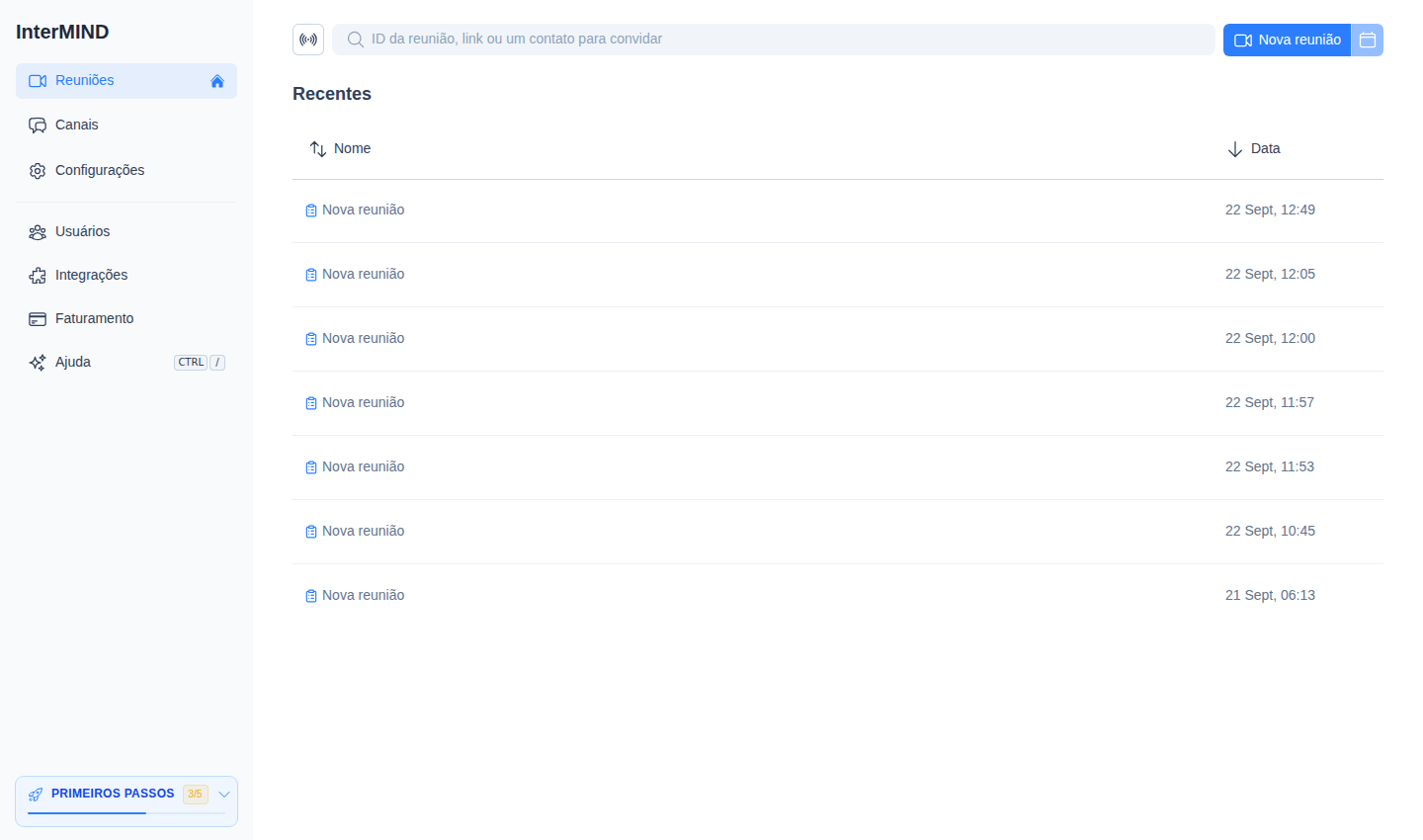Sort the list by Data column

pyautogui.click(x=1254, y=149)
